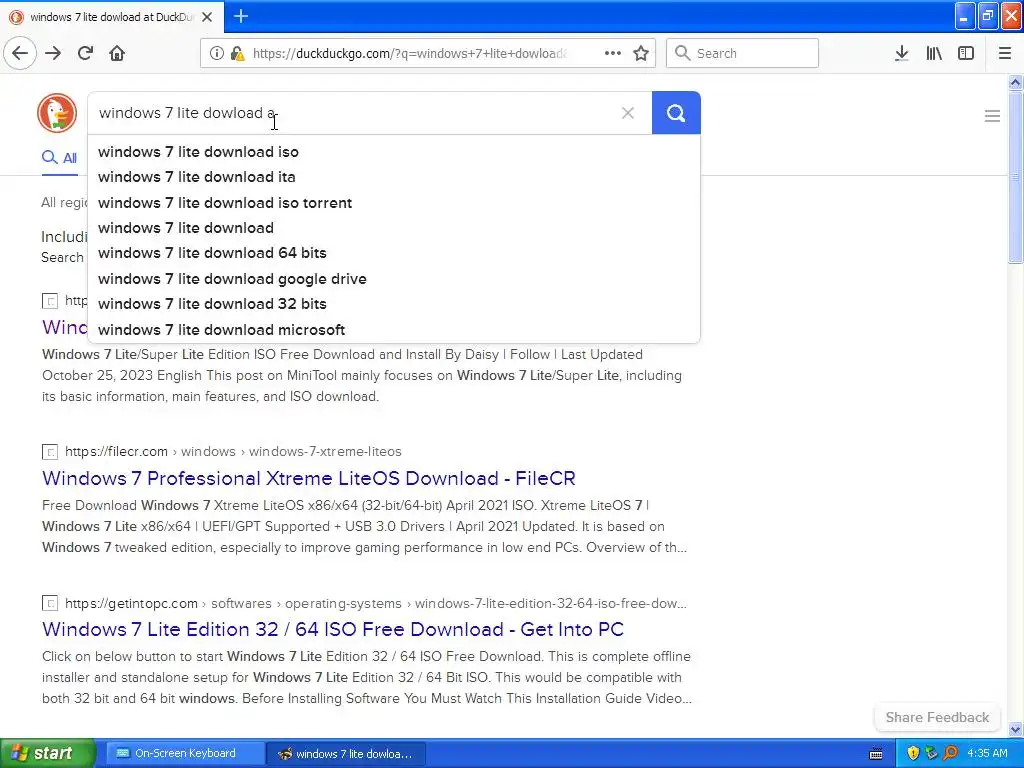Switch to On-Screen Keyboard taskbar item

[185, 753]
